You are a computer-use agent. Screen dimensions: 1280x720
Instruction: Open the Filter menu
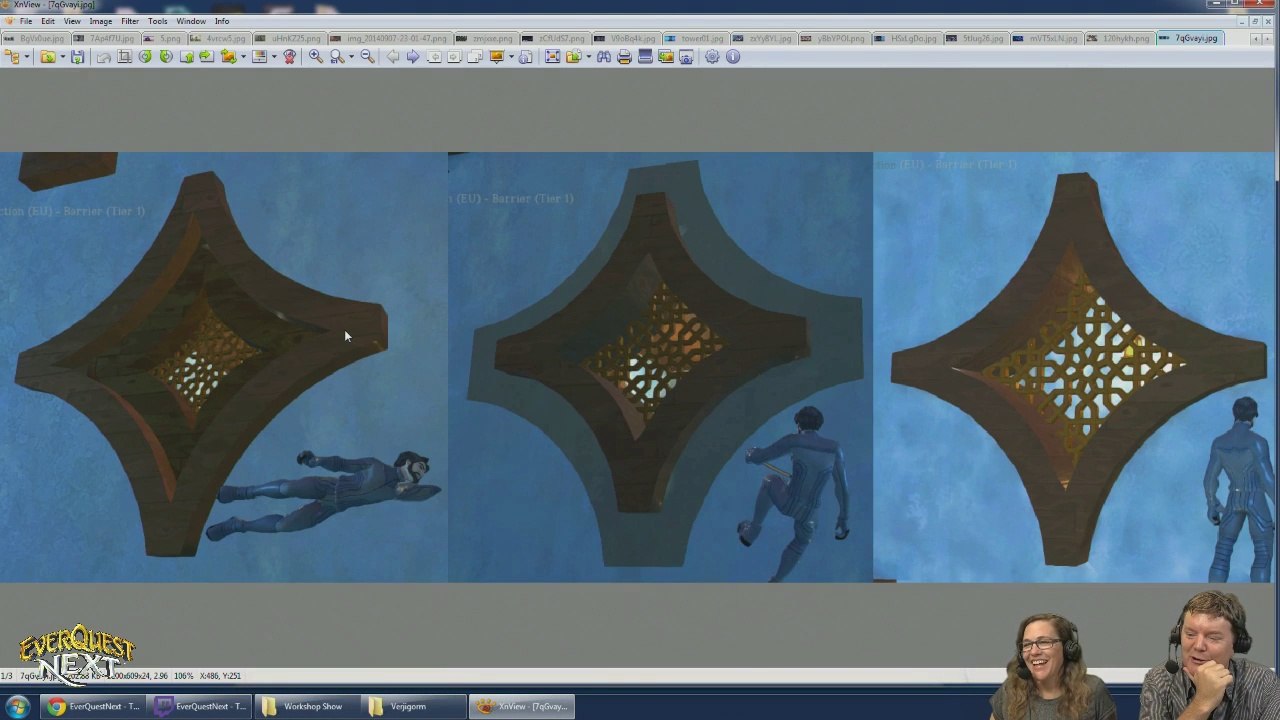tap(130, 21)
